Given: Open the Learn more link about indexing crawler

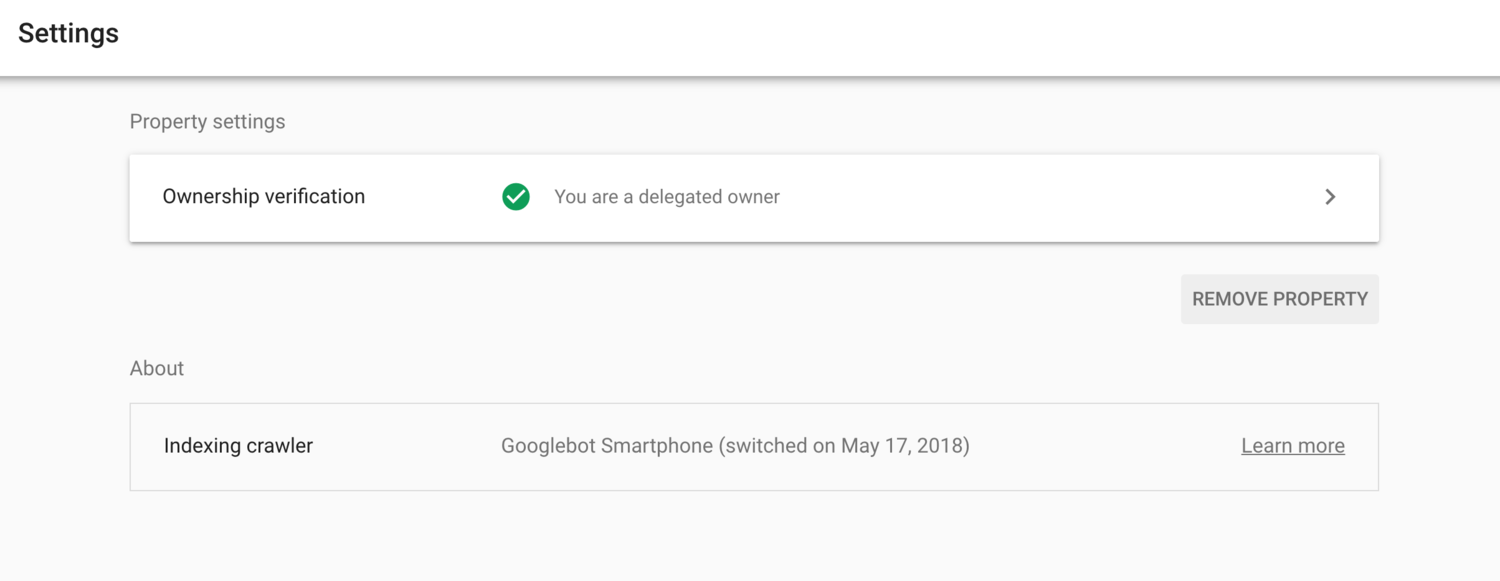Looking at the screenshot, I should (1292, 446).
